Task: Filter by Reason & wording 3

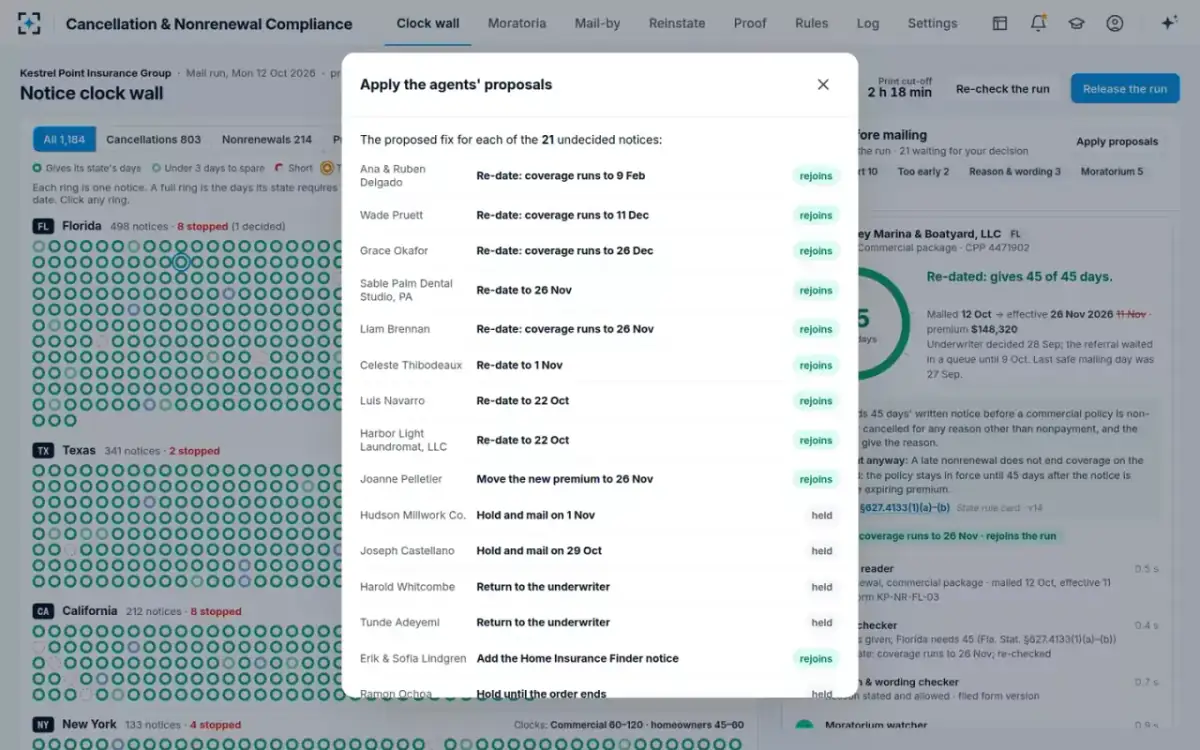Action: point(1015,172)
